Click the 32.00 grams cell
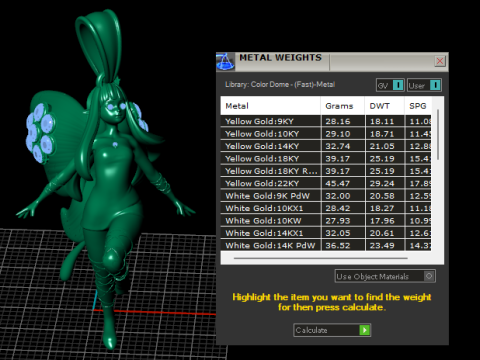 click(x=343, y=196)
